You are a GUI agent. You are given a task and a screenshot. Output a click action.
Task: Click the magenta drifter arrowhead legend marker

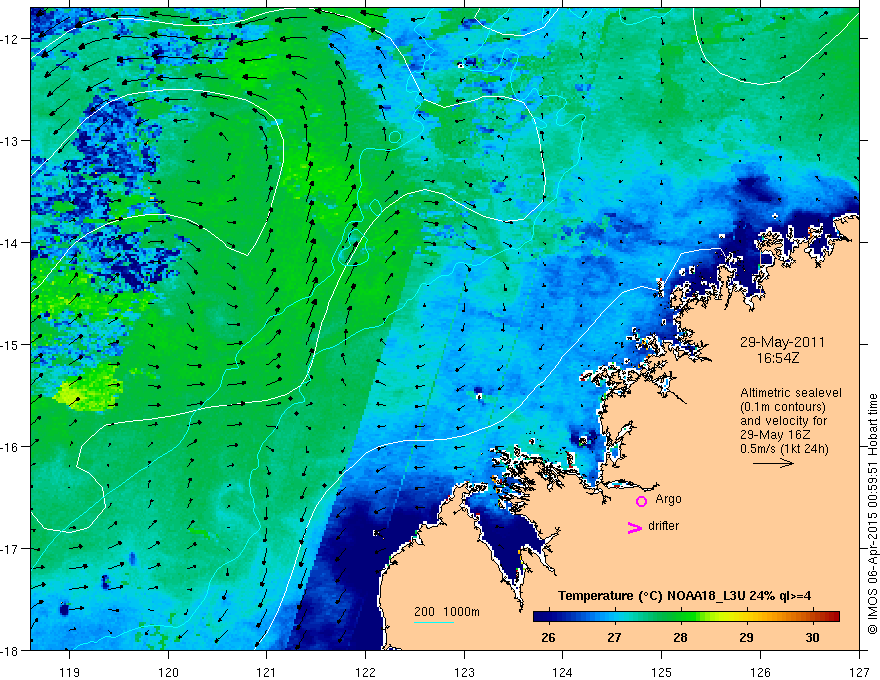[x=635, y=527]
